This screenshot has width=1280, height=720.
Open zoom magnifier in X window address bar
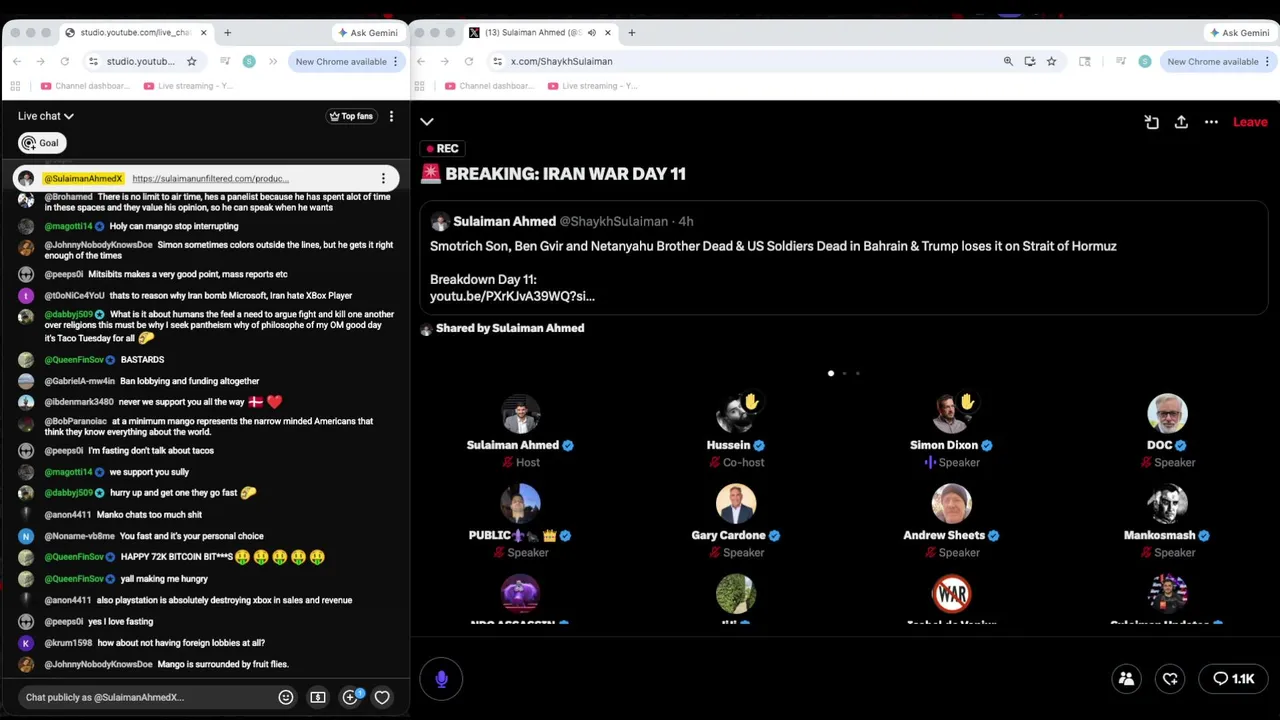[1008, 61]
